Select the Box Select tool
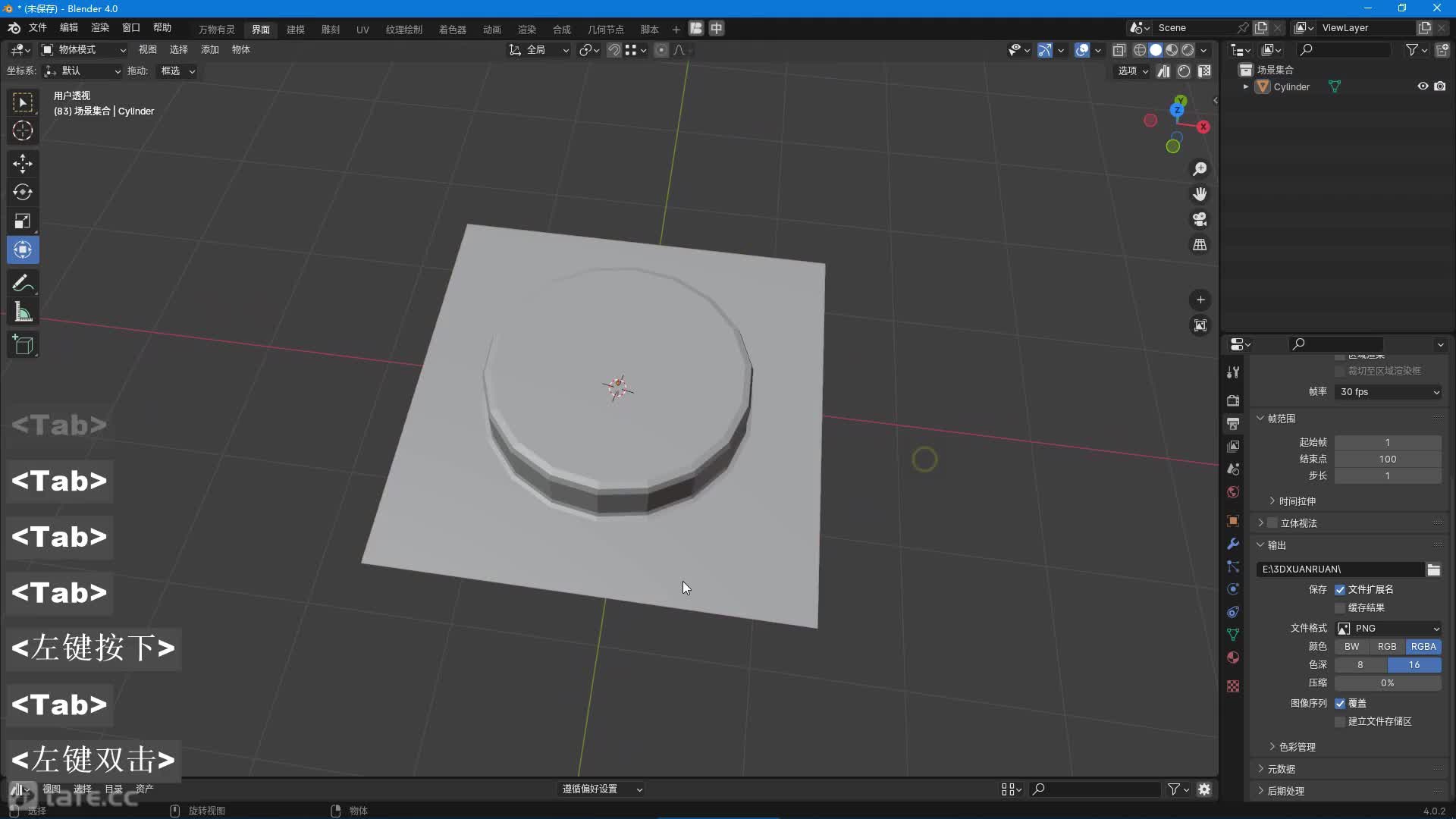 [x=23, y=102]
